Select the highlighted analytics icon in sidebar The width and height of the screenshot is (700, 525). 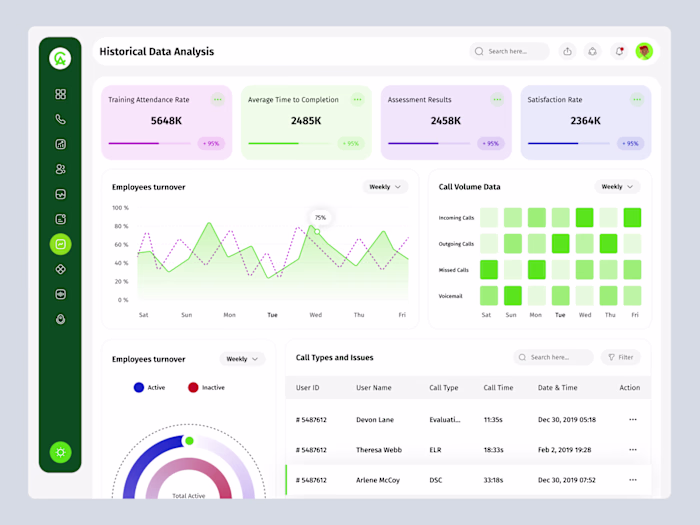tap(60, 244)
